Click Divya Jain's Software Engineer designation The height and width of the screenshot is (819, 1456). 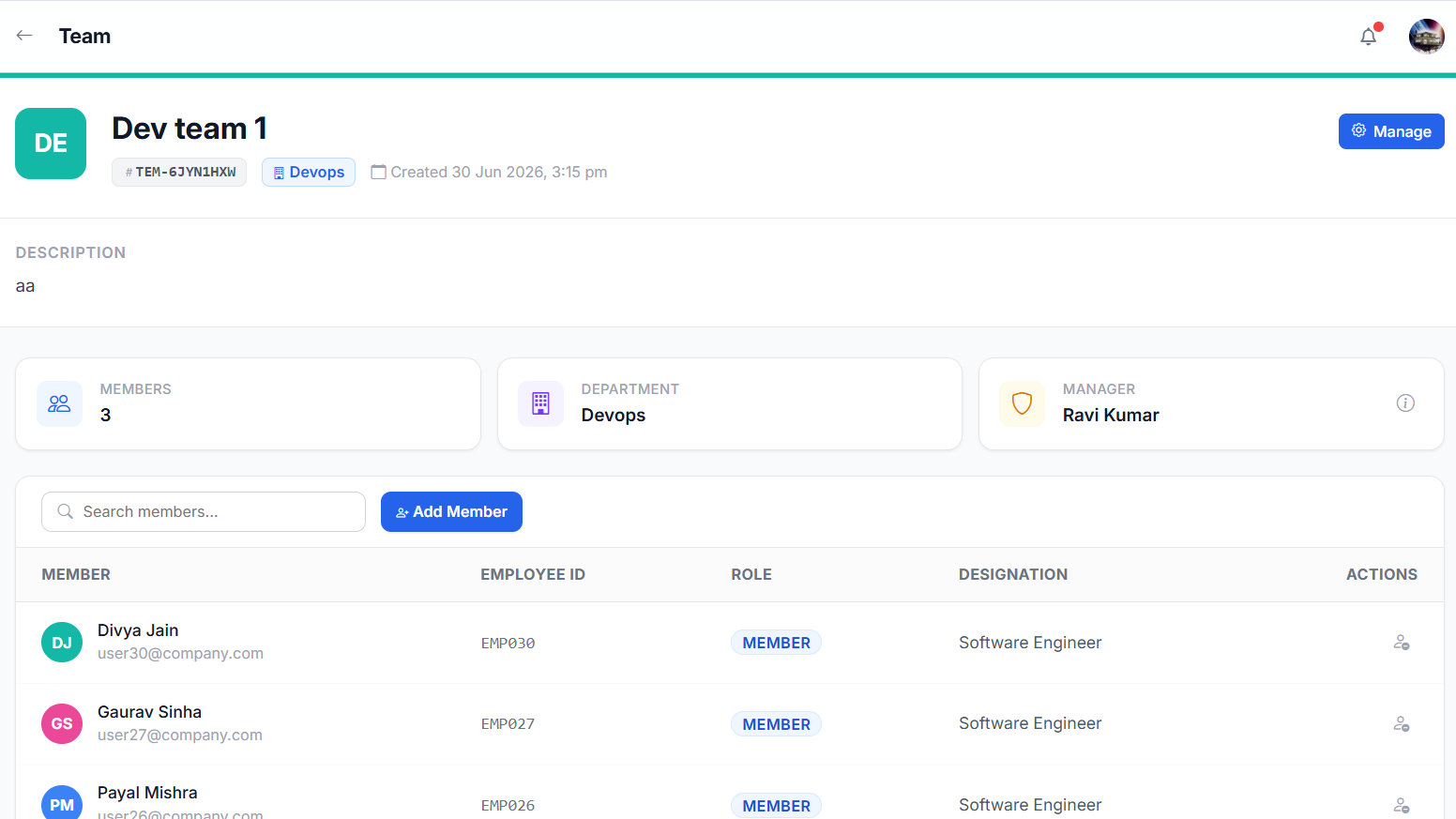click(1030, 643)
